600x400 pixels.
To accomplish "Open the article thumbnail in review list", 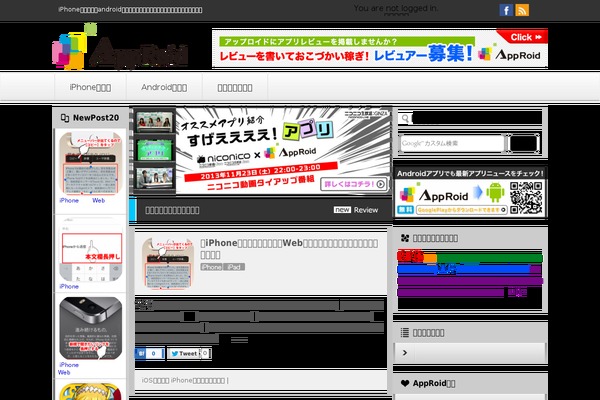I will click(x=168, y=263).
